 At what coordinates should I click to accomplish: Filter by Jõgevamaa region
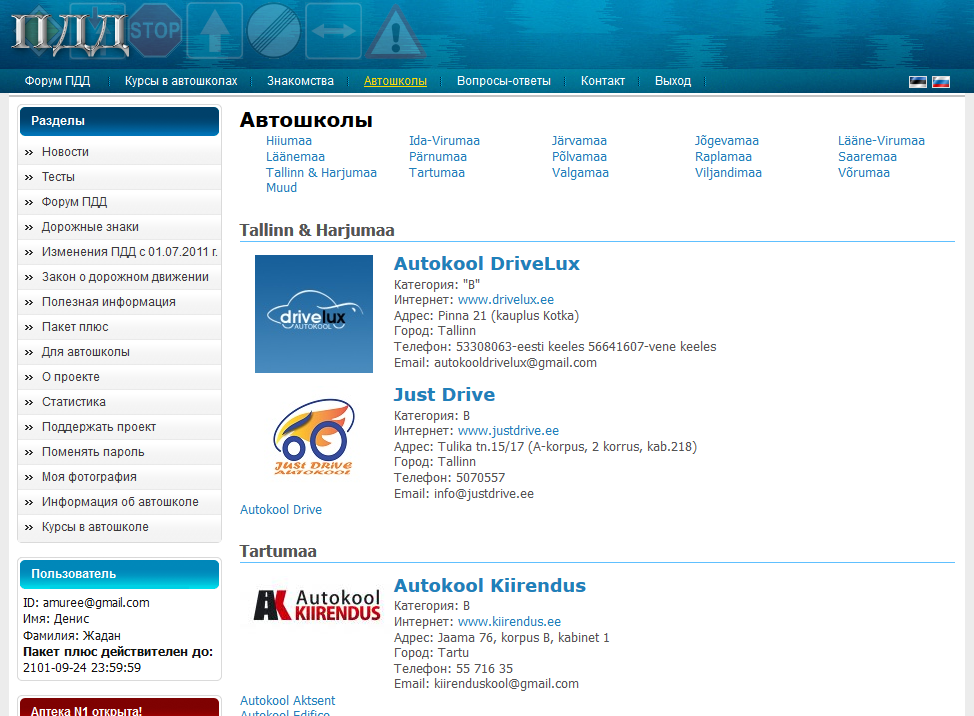(726, 141)
